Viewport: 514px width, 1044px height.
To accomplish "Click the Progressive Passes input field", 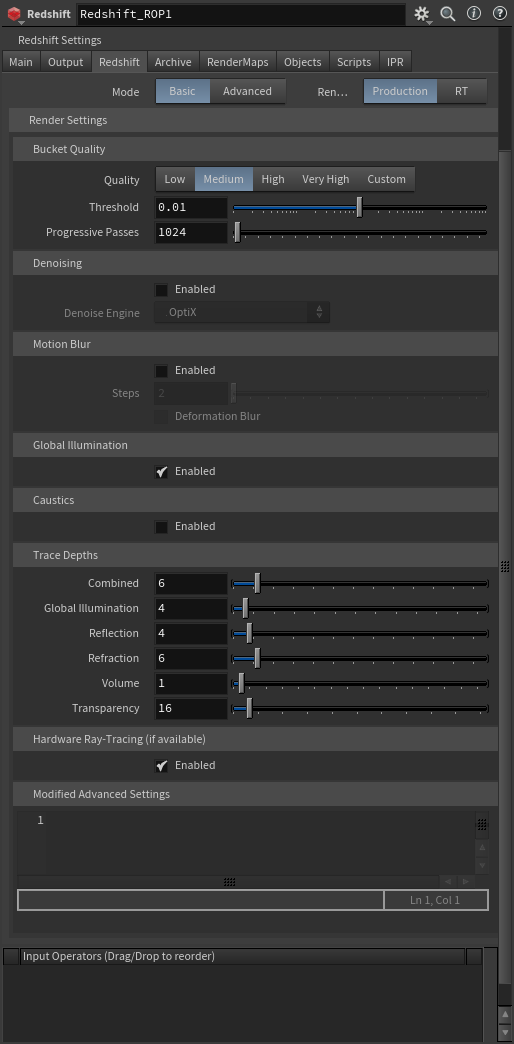I will coord(191,232).
